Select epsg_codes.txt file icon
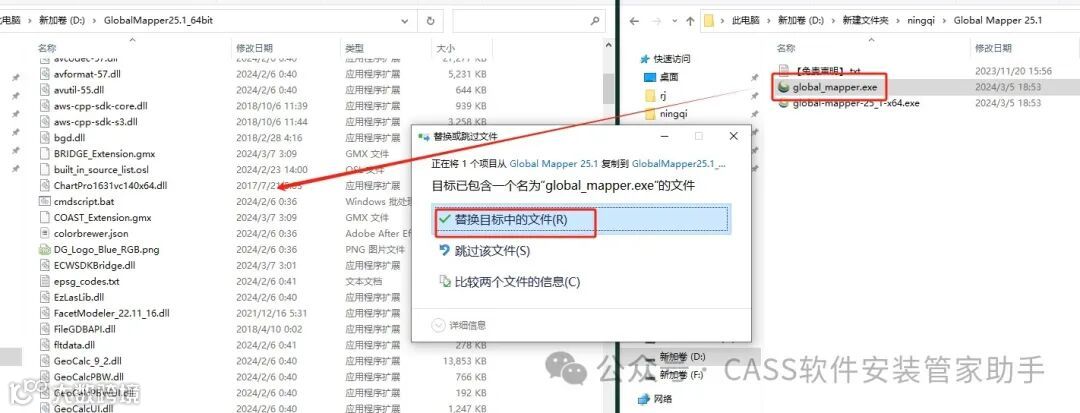 (x=45, y=282)
